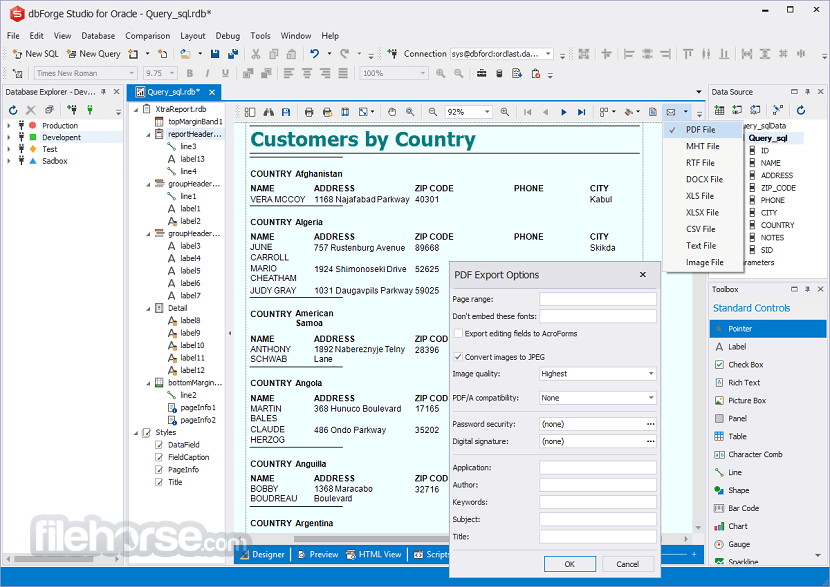The image size is (830, 587).
Task: Select the Developent connection in Database Explorer
Action: (61, 137)
